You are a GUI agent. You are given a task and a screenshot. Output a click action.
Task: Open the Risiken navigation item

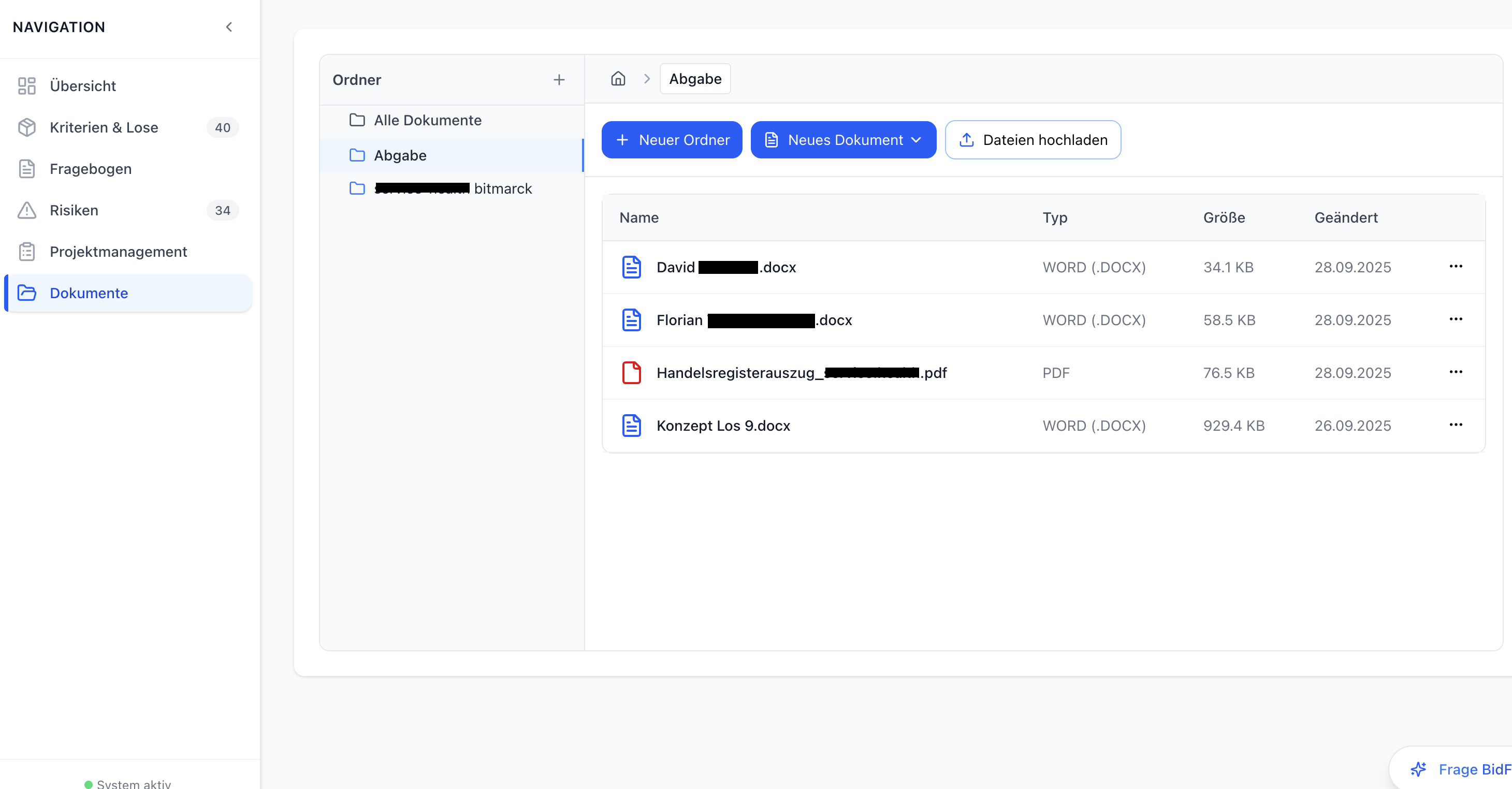coord(74,210)
